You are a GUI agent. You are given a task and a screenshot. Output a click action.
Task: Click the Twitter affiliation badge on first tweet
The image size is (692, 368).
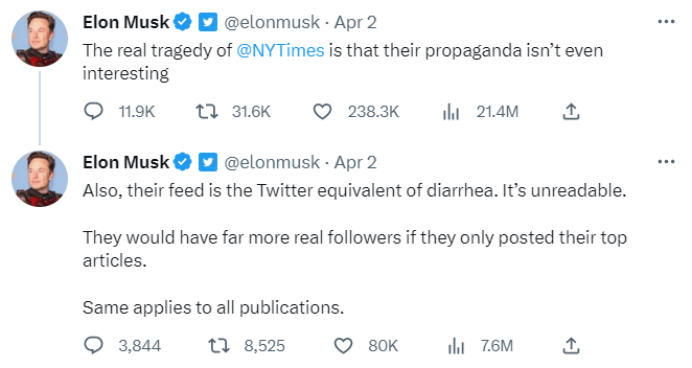(x=207, y=22)
